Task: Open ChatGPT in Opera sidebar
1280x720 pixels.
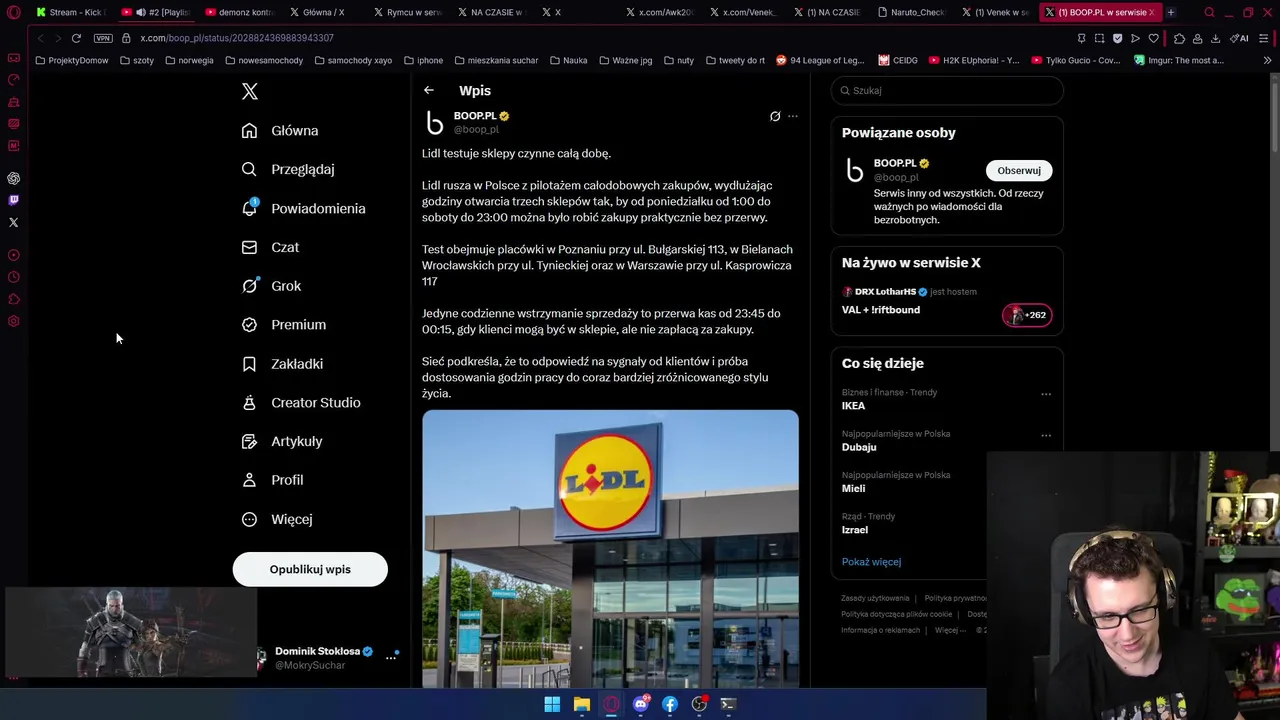Action: click(x=14, y=178)
